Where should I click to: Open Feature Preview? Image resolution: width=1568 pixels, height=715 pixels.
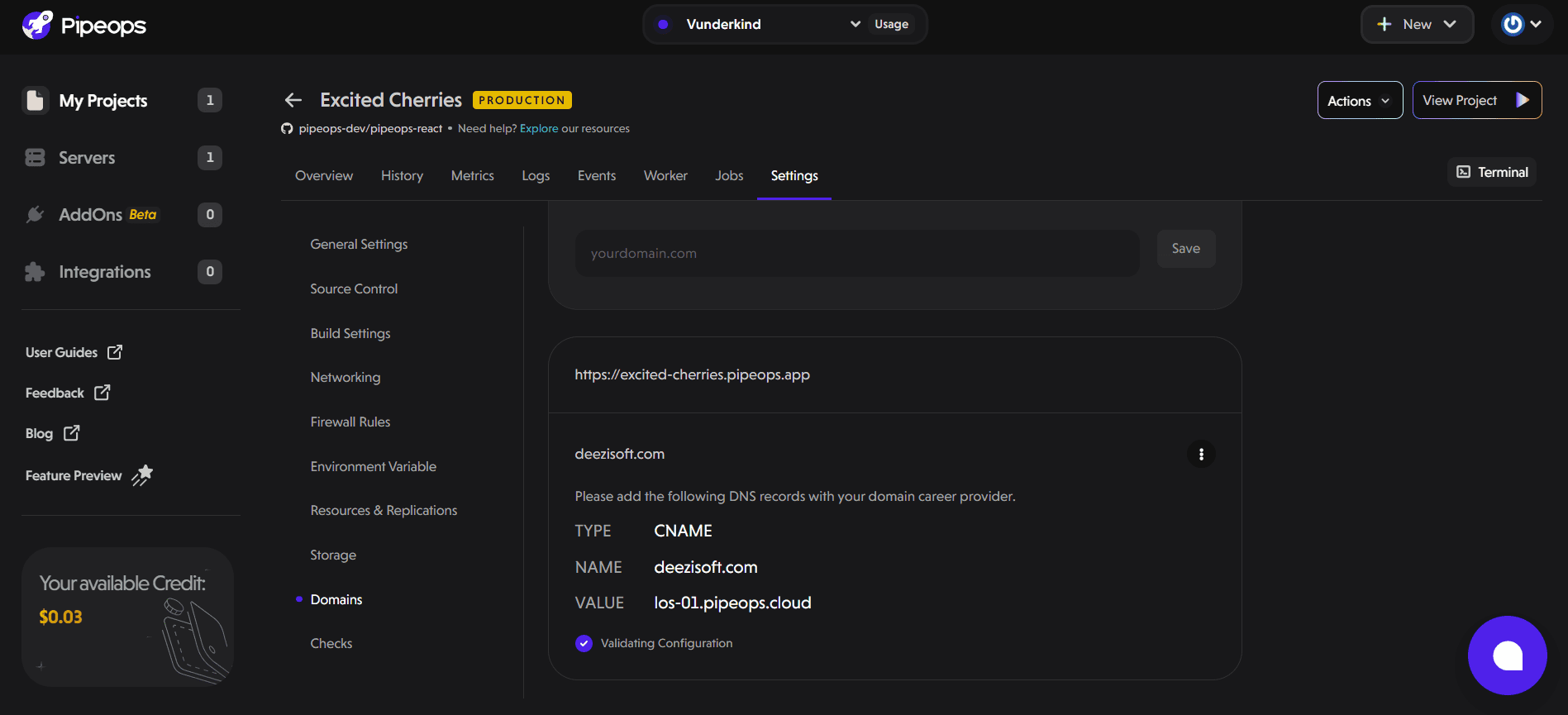pyautogui.click(x=89, y=475)
